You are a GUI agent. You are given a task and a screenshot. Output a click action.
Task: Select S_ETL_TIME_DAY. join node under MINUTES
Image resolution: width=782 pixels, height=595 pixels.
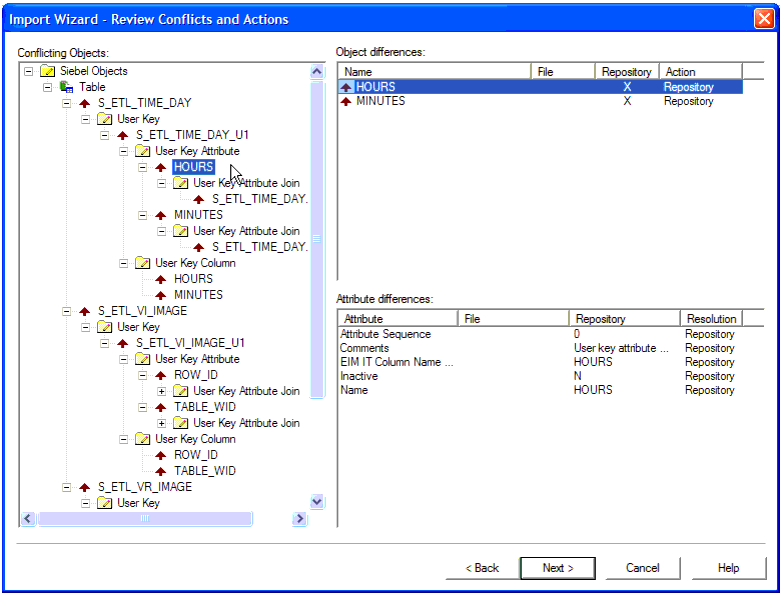[260, 247]
